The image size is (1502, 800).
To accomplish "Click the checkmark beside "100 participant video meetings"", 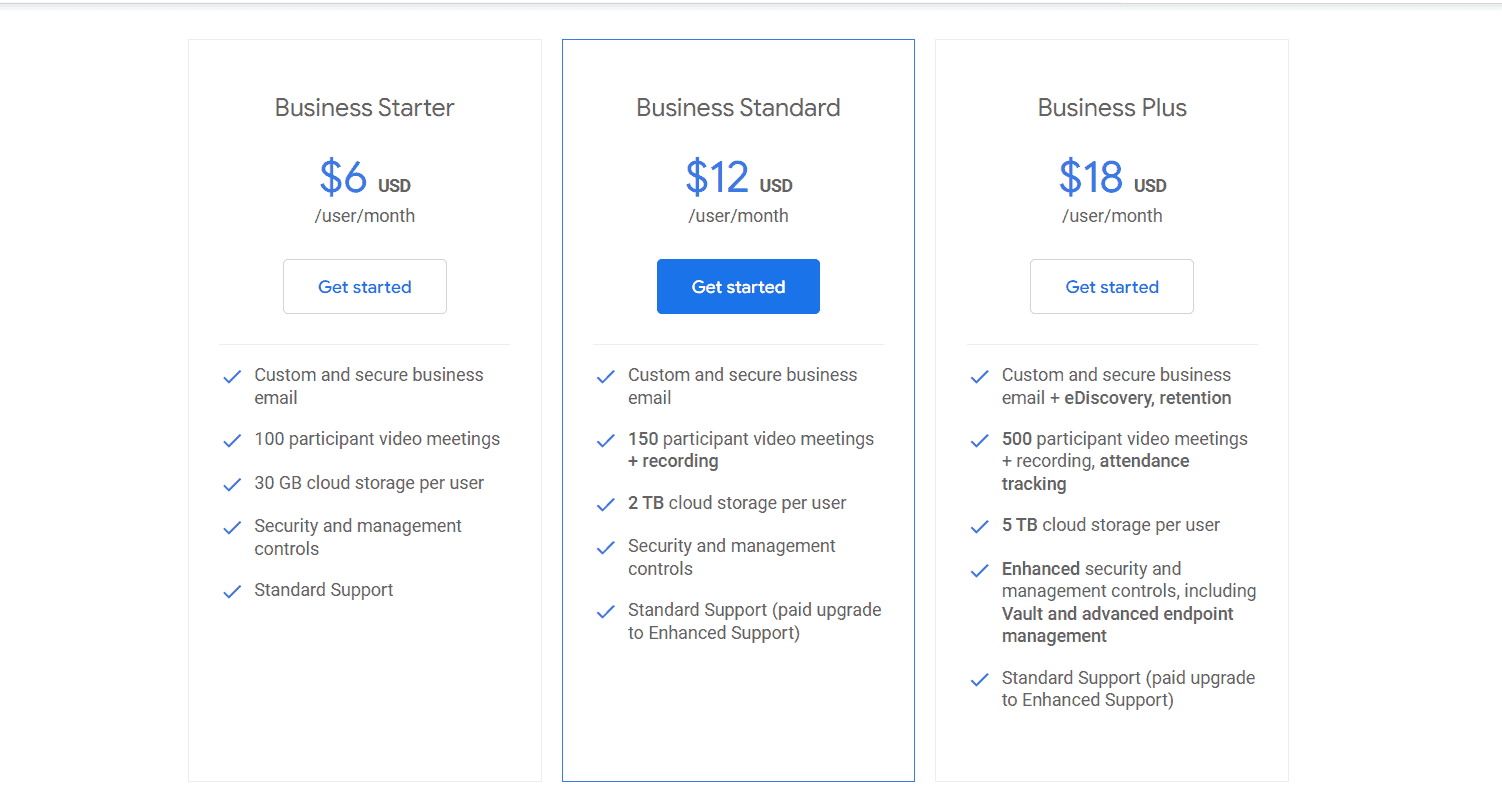I will (231, 440).
